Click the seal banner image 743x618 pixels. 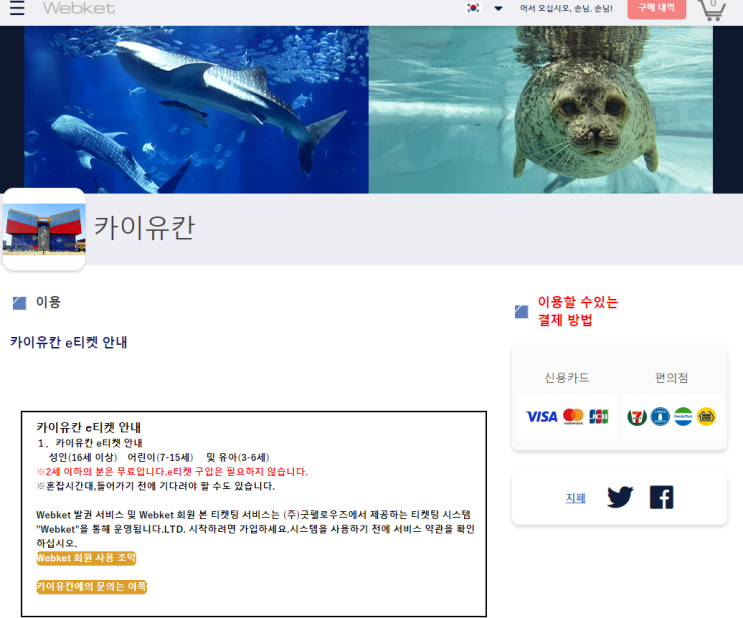[541, 109]
